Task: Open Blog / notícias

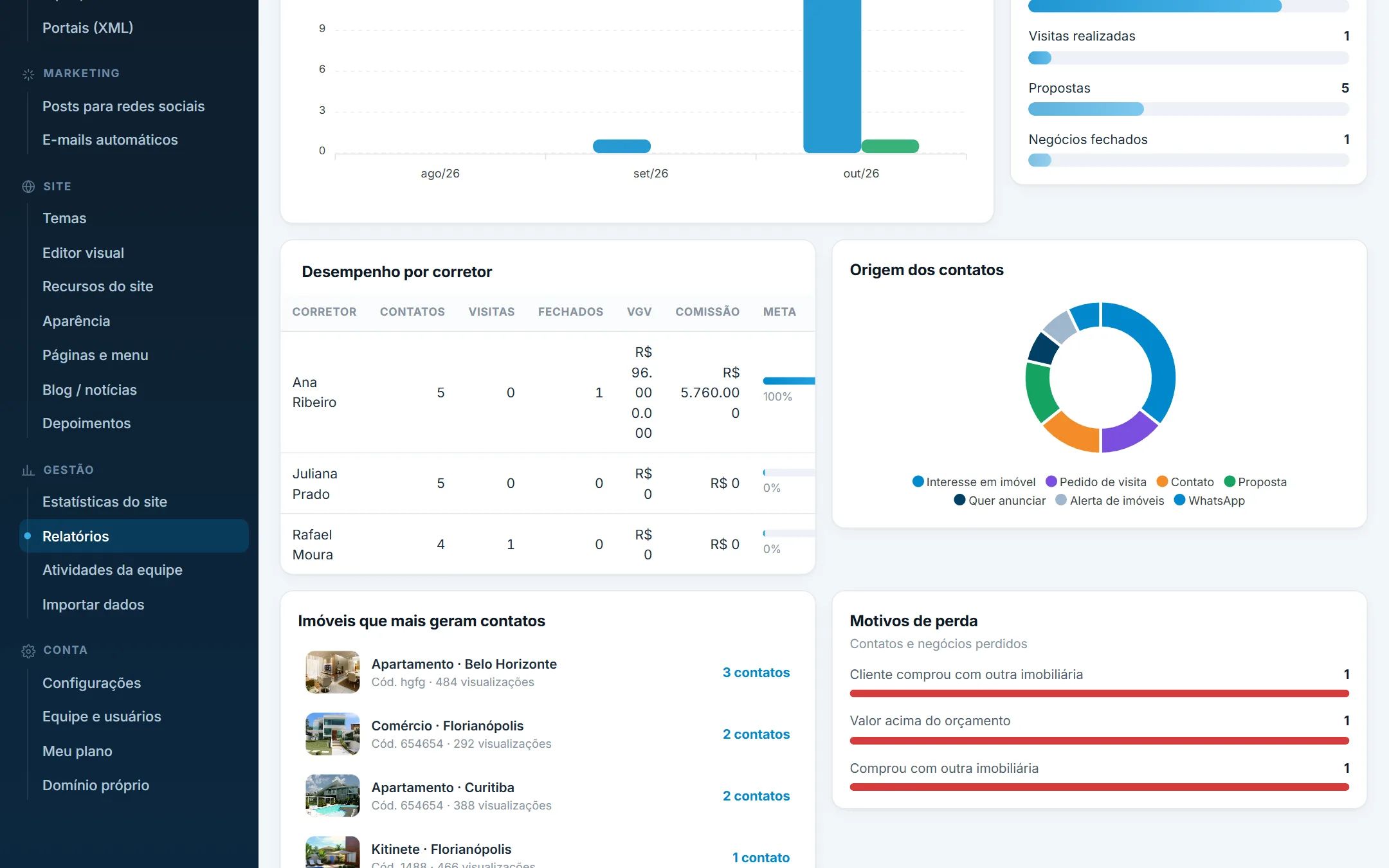Action: click(89, 390)
